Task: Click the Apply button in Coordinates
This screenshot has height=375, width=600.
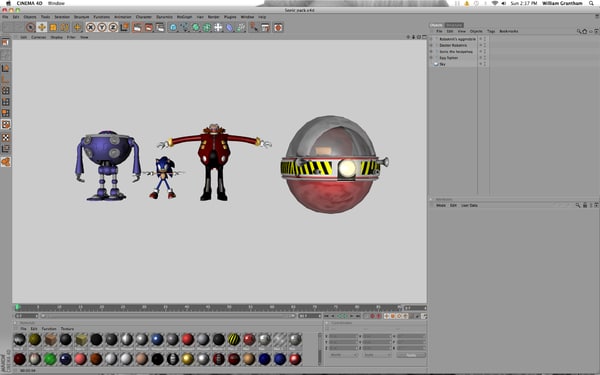Action: coord(411,355)
